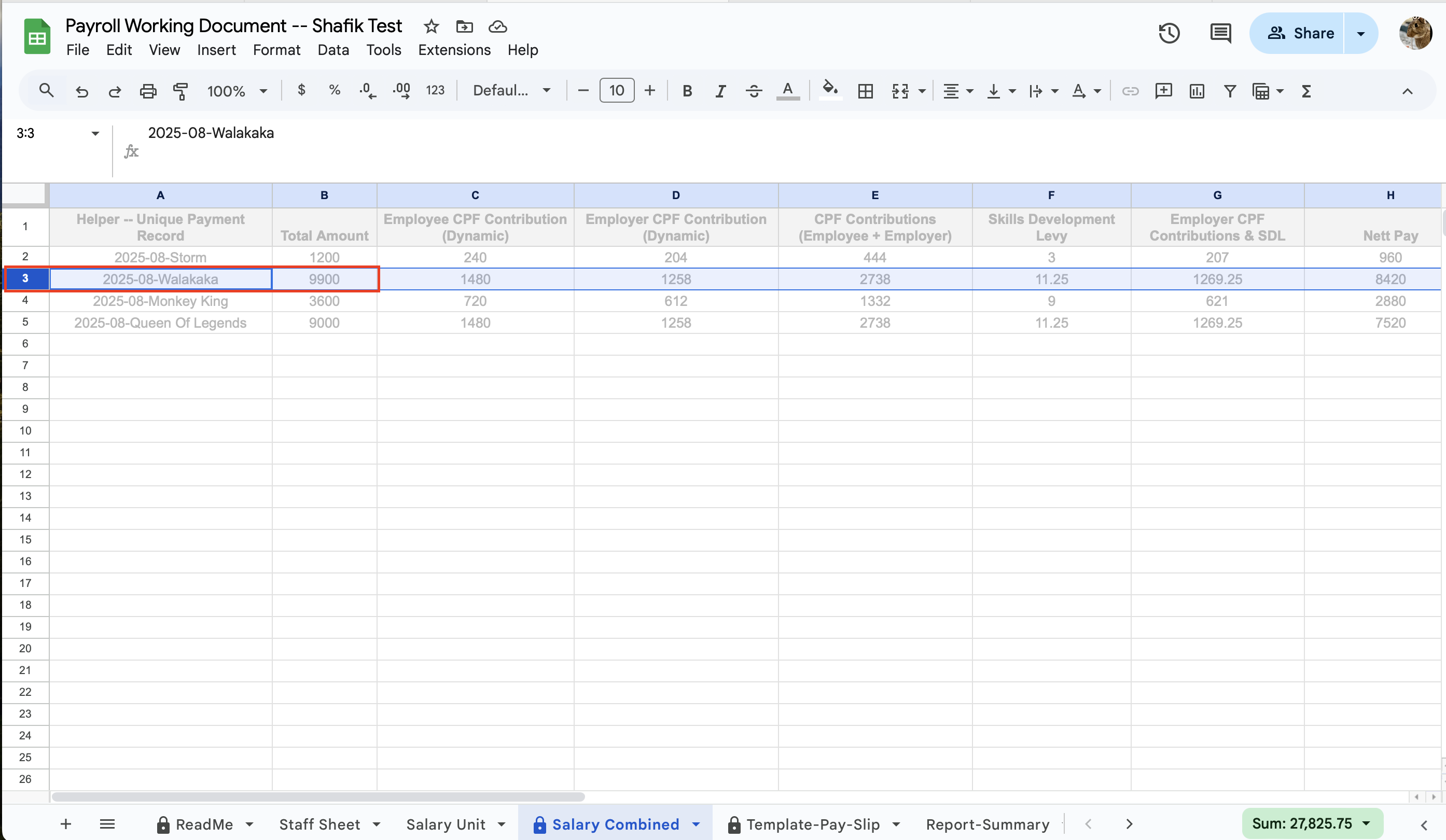Open the Extensions menu
This screenshot has height=840, width=1446.
pos(454,50)
